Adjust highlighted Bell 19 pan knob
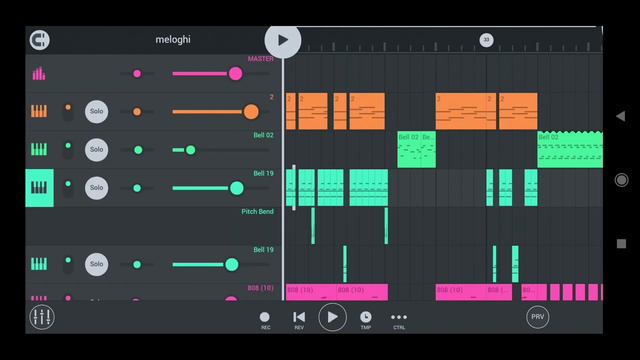640x360 pixels. pyautogui.click(x=137, y=188)
